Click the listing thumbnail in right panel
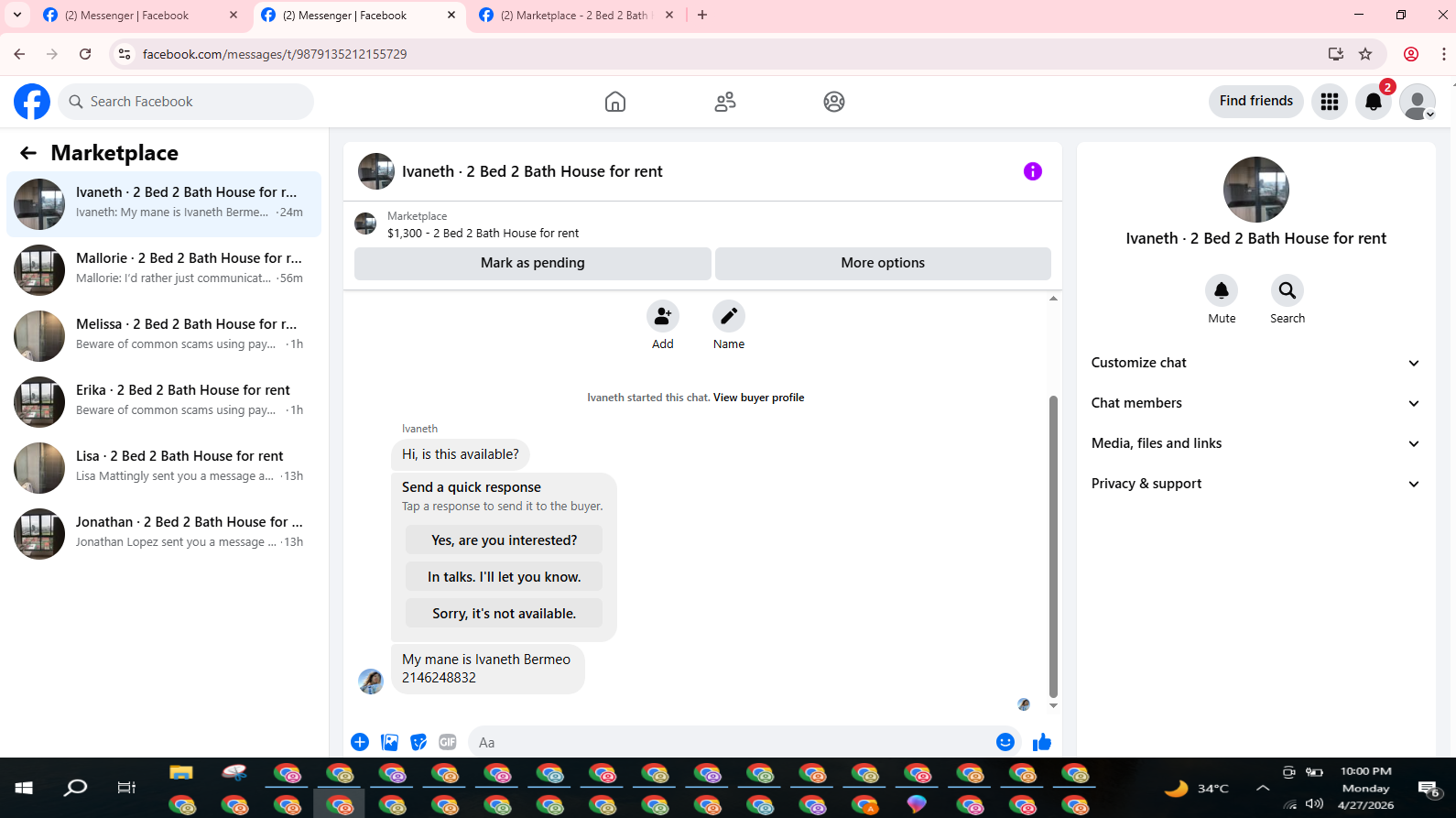Screen dimensions: 1456x818 pos(1256,190)
